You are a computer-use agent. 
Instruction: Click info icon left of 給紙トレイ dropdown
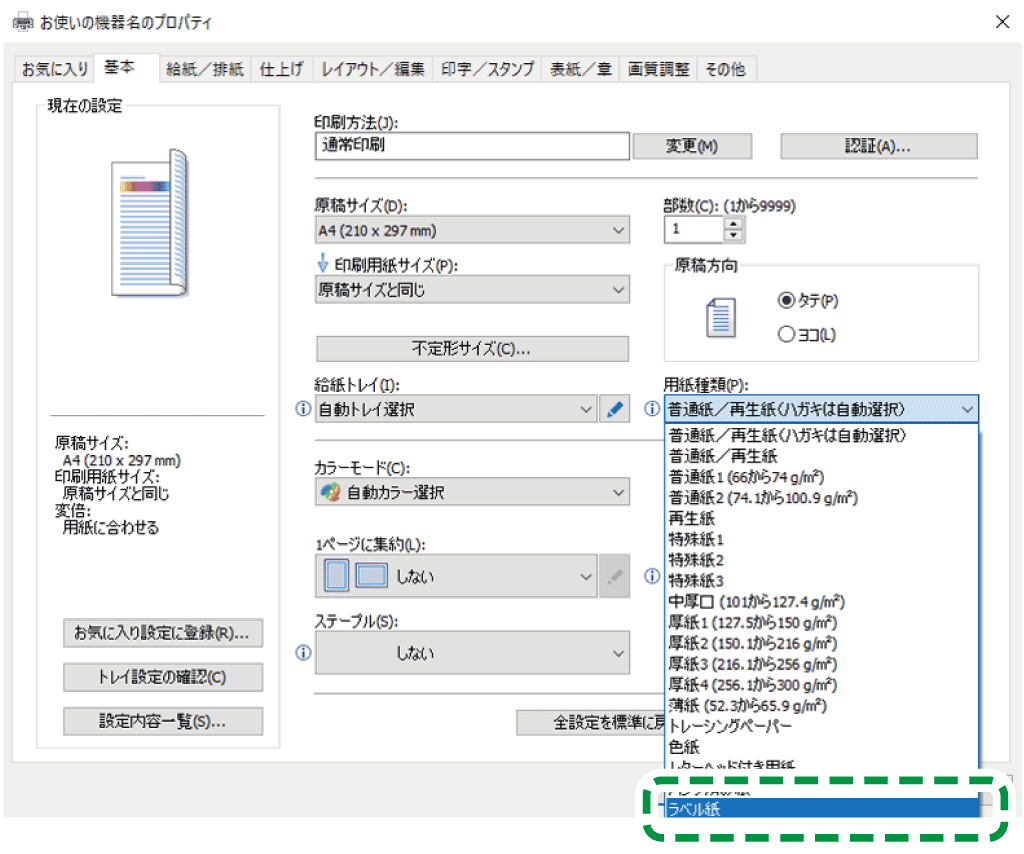pos(304,409)
